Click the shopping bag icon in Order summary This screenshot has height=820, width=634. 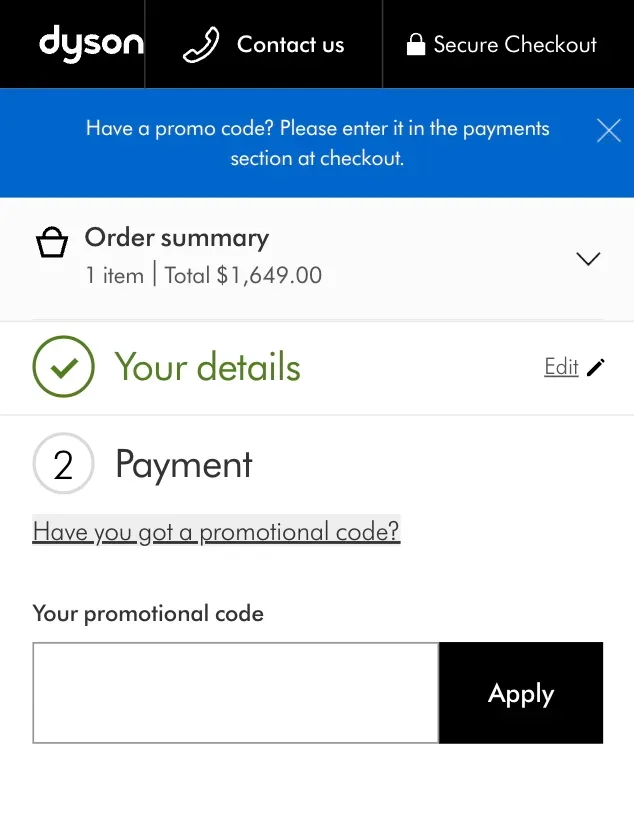pyautogui.click(x=52, y=241)
